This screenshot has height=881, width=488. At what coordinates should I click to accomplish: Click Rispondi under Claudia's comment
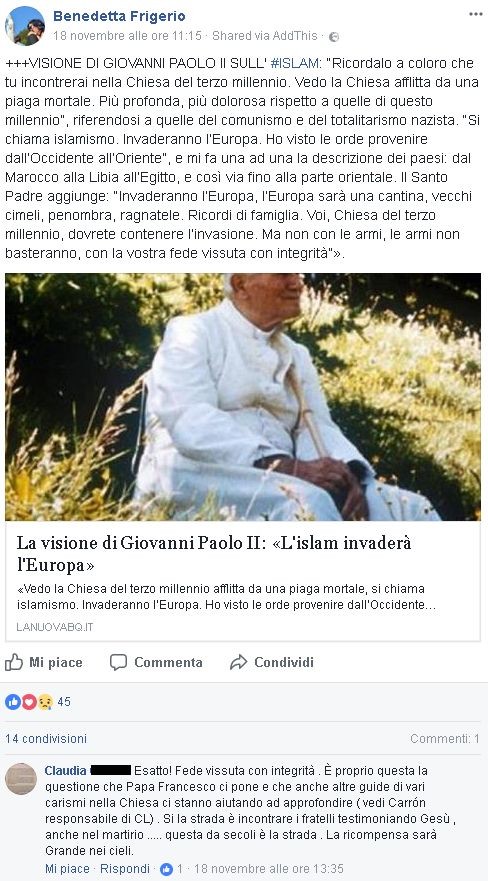125,869
